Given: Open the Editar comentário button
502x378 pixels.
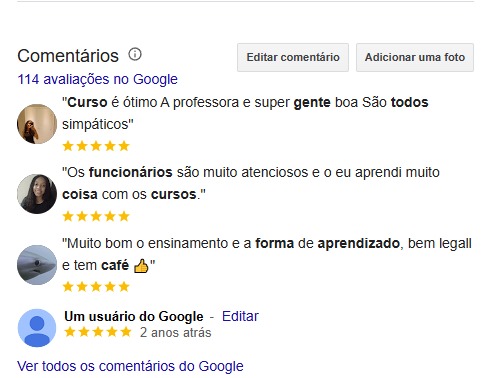Looking at the screenshot, I should (x=293, y=57).
